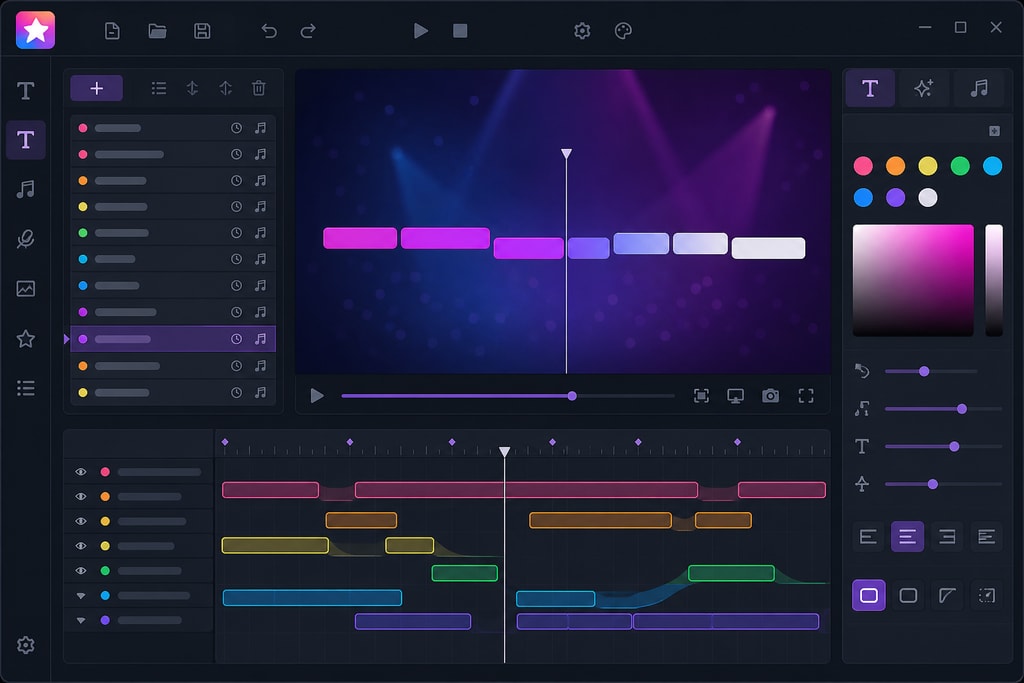Open the list view in left sidebar
1024x683 pixels.
tap(26, 389)
